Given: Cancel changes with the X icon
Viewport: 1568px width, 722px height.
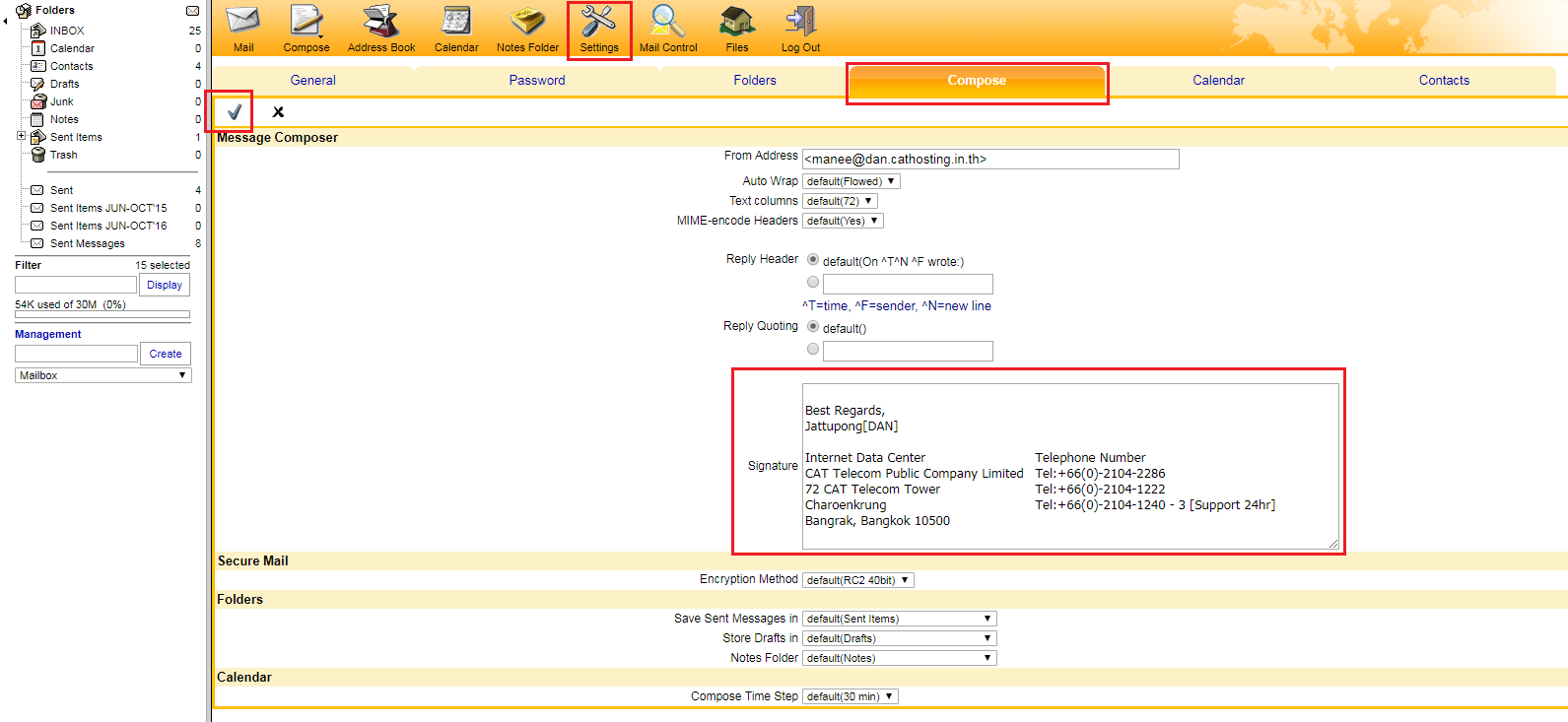Looking at the screenshot, I should (x=278, y=112).
